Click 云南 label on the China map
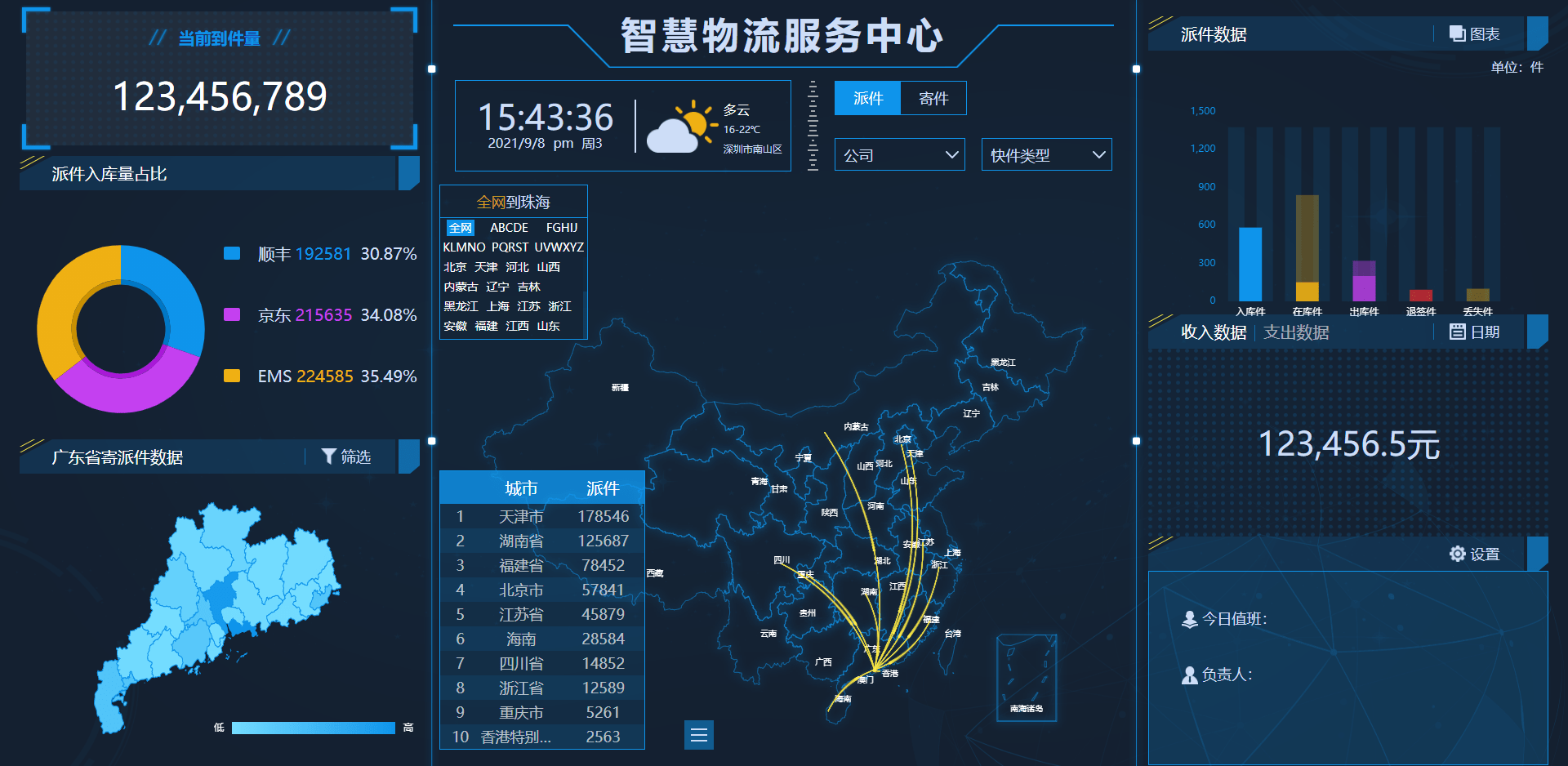Viewport: 1568px width, 766px height. (768, 634)
